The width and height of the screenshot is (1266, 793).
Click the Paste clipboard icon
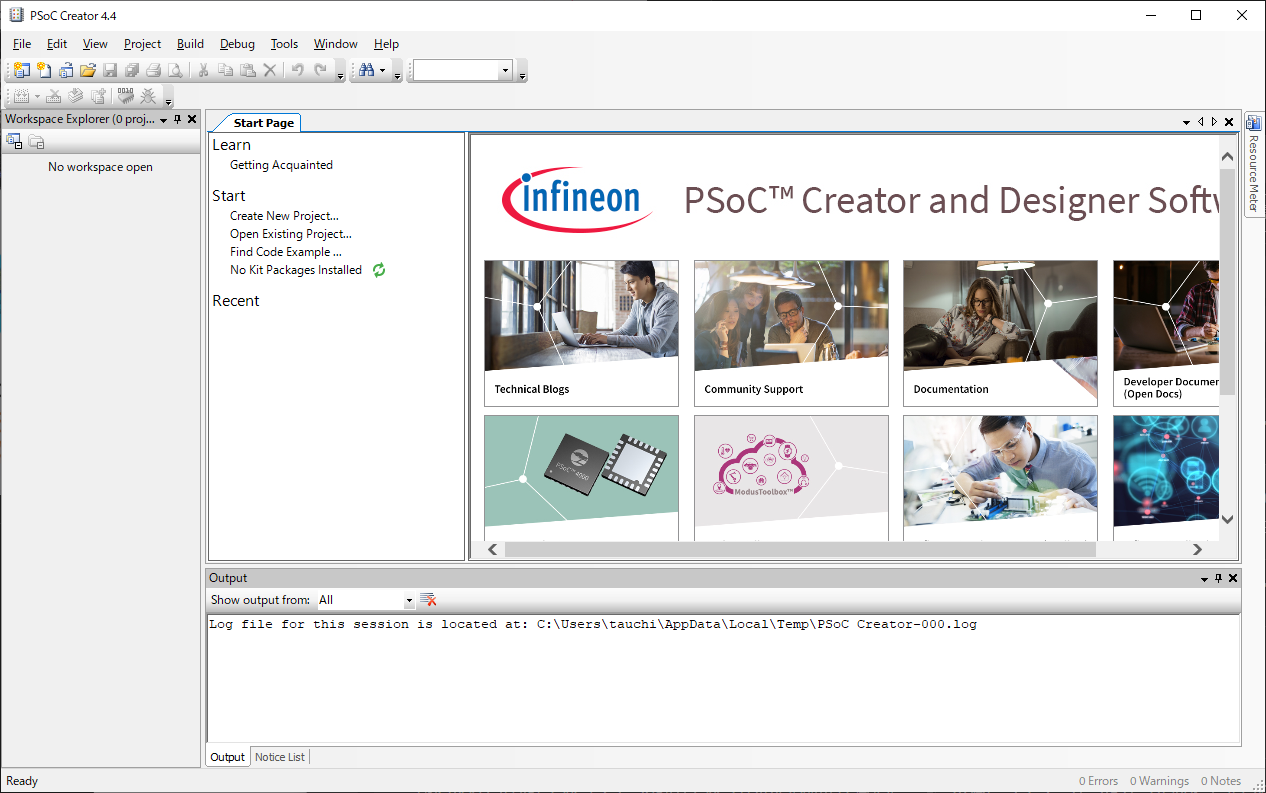click(247, 70)
